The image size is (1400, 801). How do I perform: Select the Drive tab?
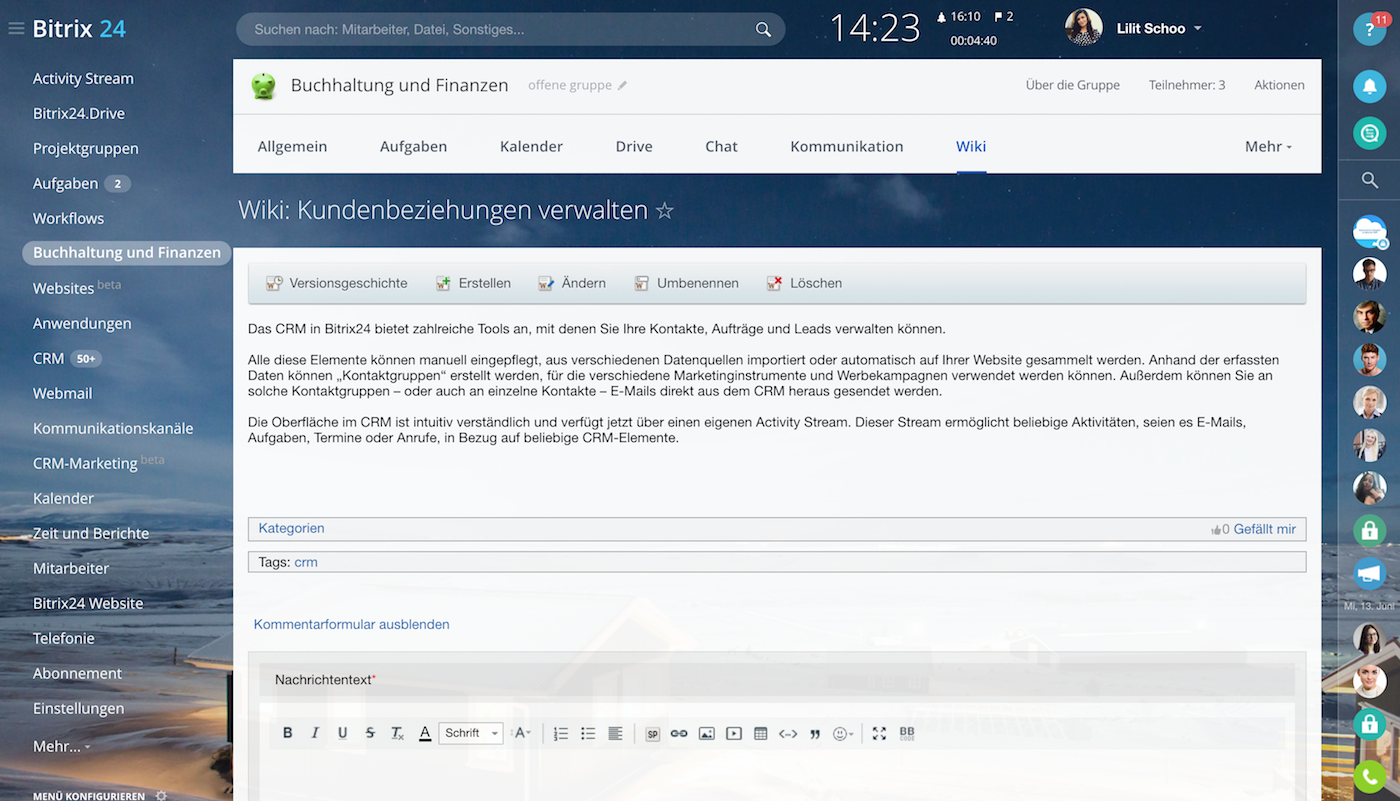pos(634,146)
